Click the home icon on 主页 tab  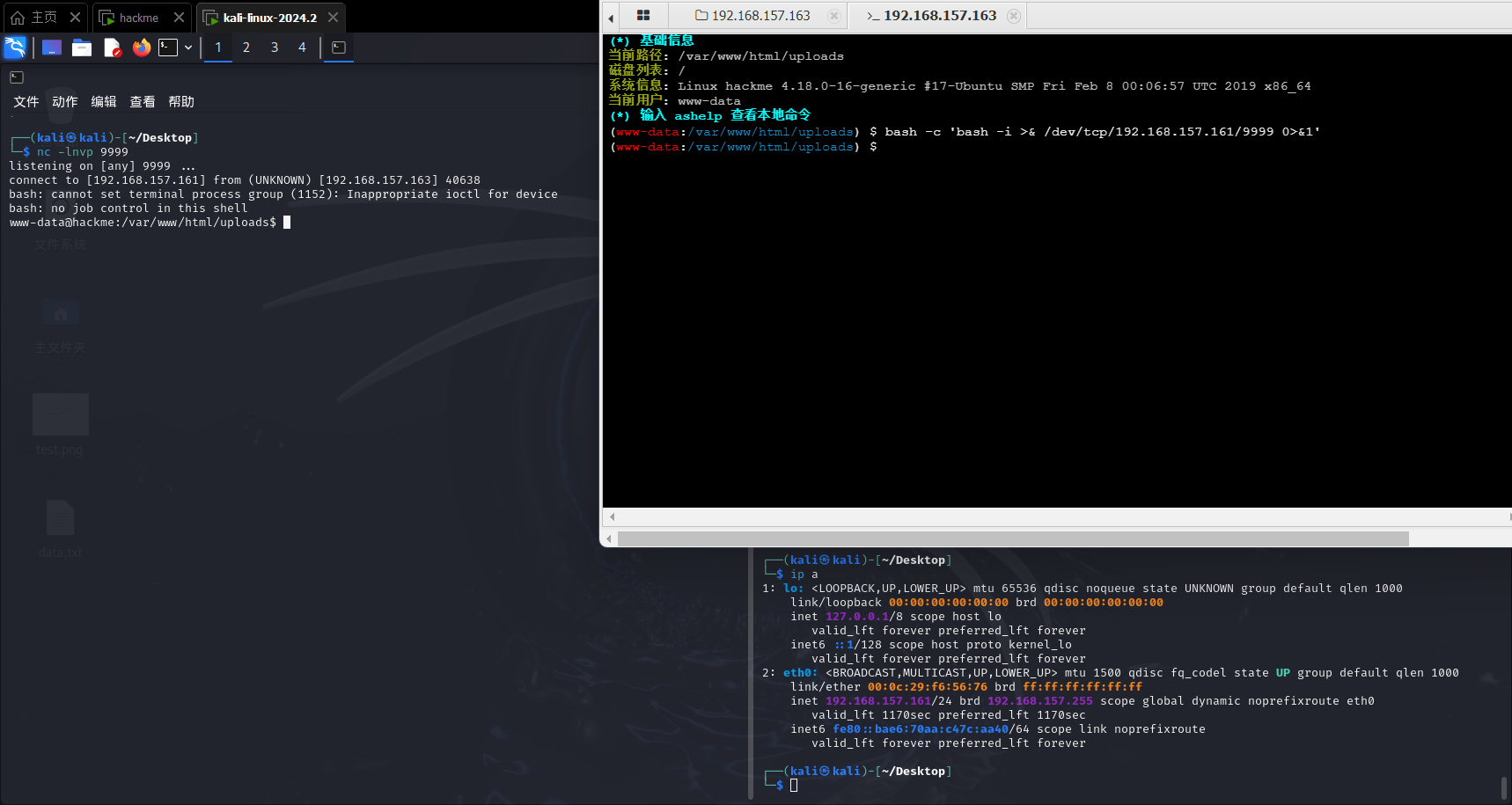pyautogui.click(x=18, y=18)
